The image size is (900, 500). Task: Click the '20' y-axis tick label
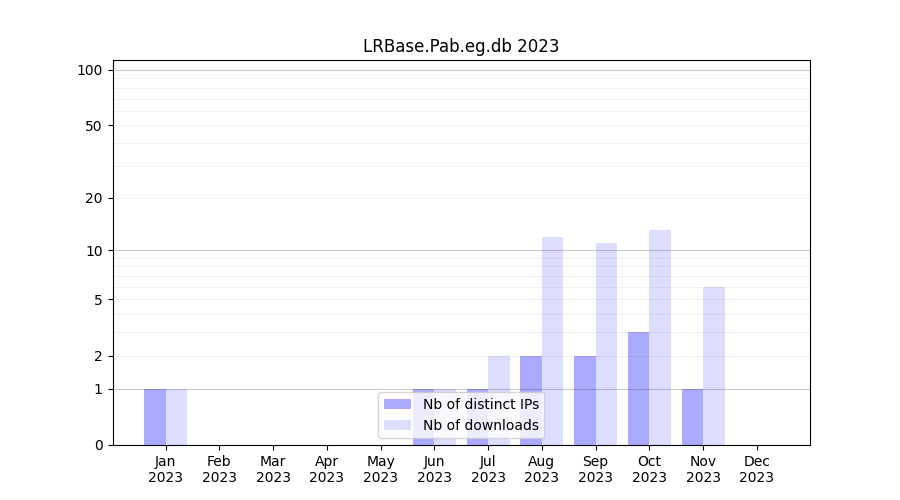[x=94, y=198]
